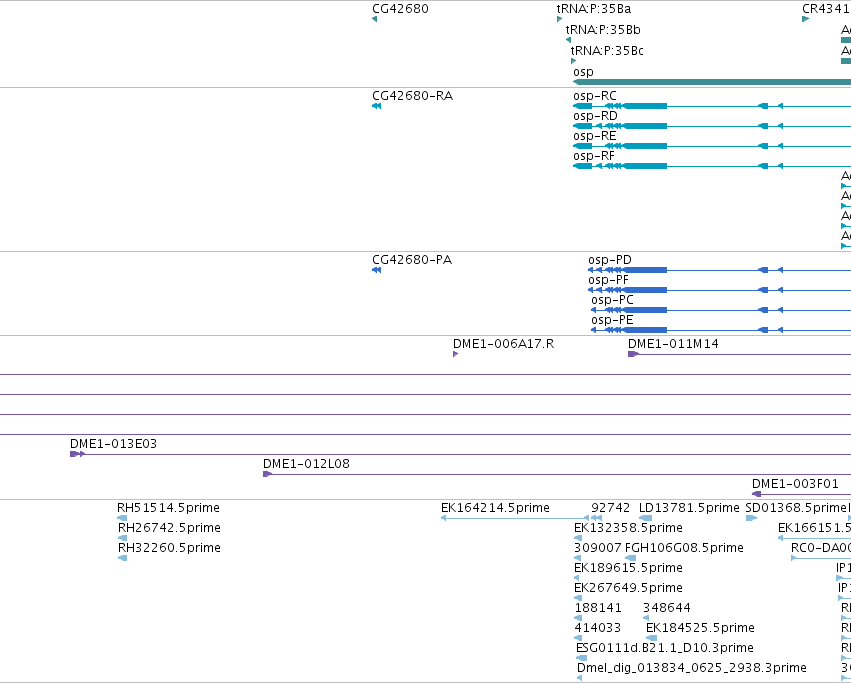The image size is (851, 683).
Task: Select EK189615.5prime EST label
Action: coord(628,568)
